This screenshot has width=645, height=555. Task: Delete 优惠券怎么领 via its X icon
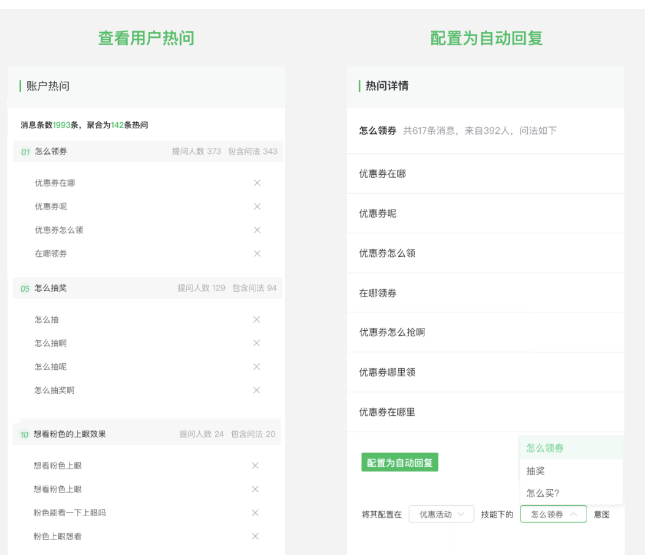click(x=257, y=230)
